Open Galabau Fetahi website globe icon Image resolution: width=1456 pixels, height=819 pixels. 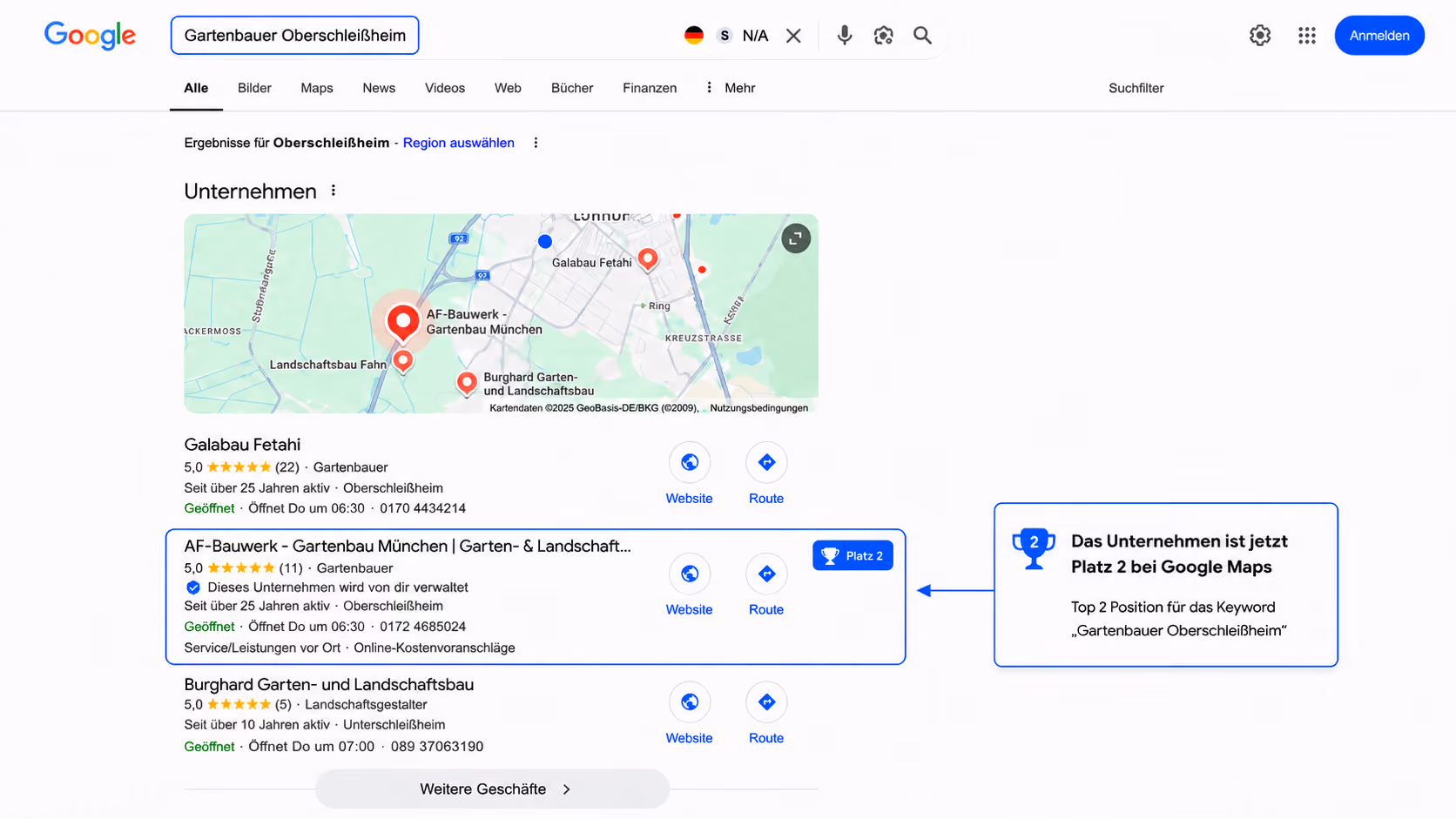(x=690, y=462)
